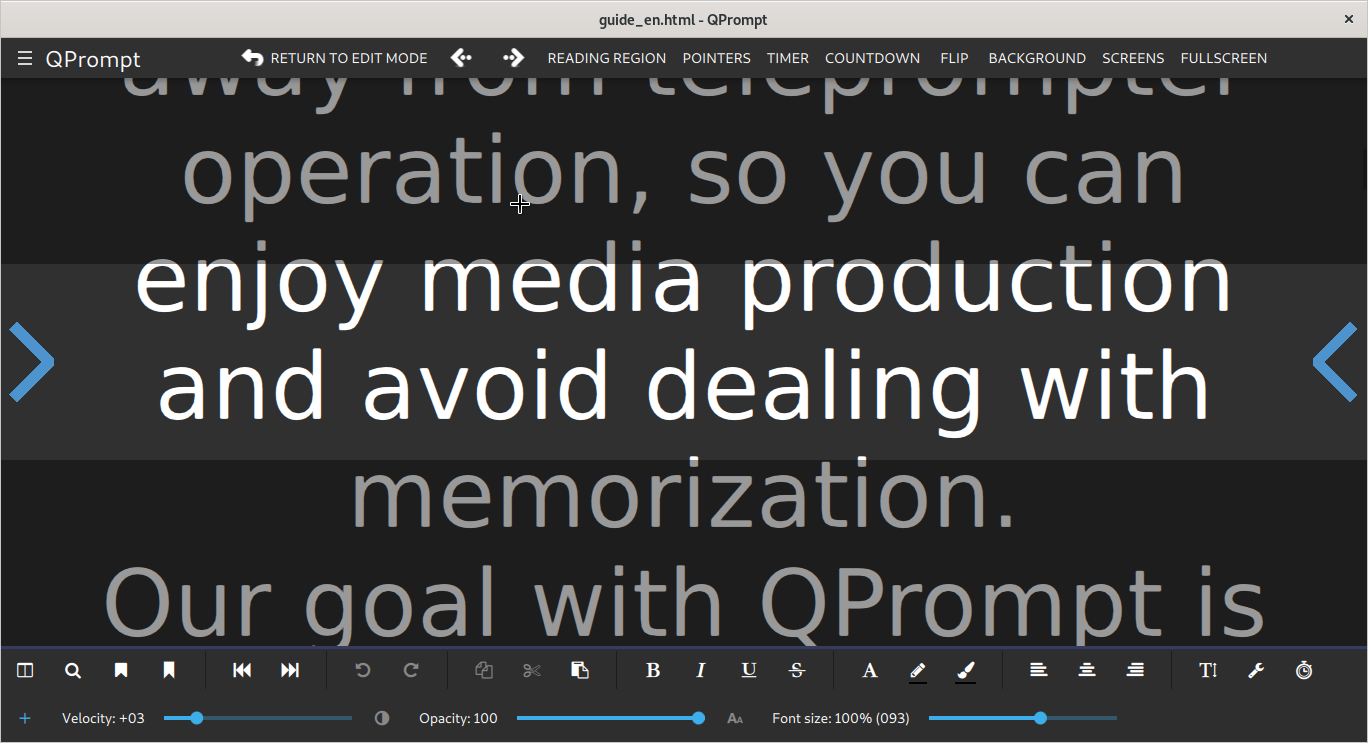
Task: Click the Cut scissors icon
Action: pos(532,670)
